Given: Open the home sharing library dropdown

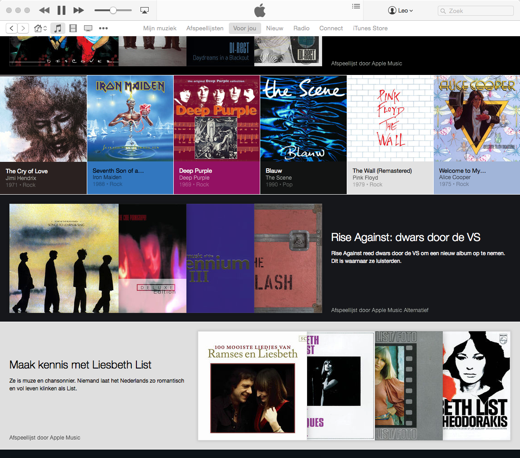Looking at the screenshot, I should [40, 28].
